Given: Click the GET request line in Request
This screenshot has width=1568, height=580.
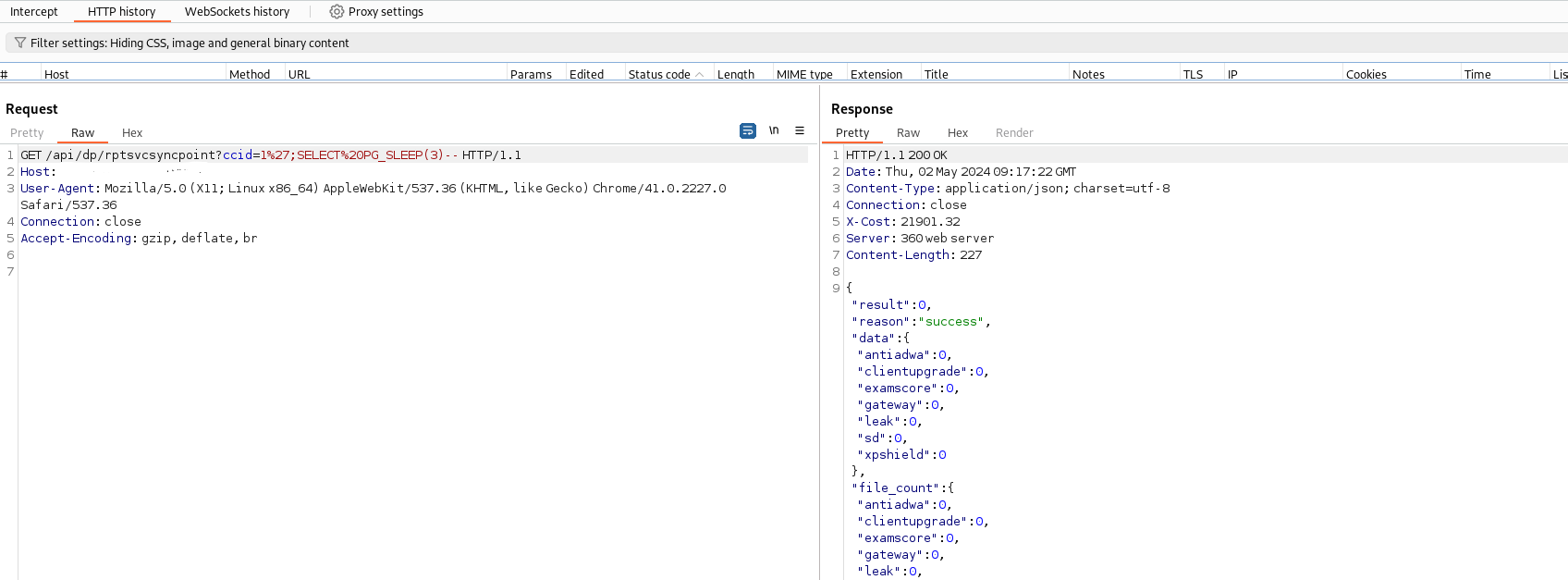Looking at the screenshot, I should pos(271,155).
